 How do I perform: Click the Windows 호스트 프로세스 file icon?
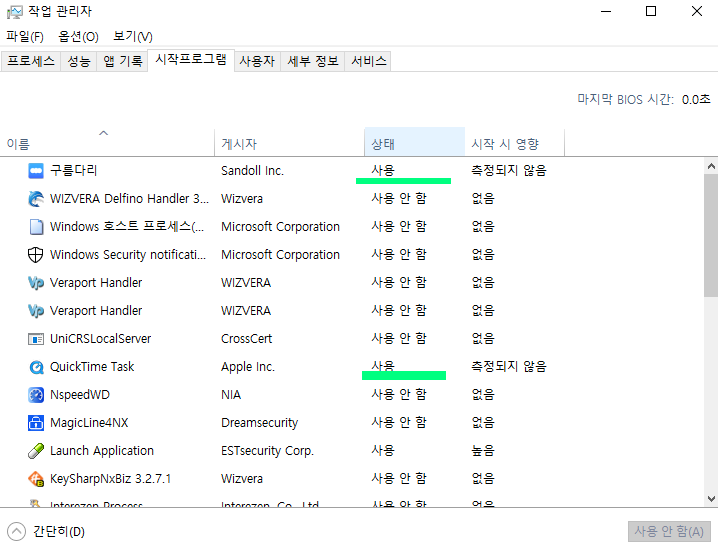pos(36,227)
